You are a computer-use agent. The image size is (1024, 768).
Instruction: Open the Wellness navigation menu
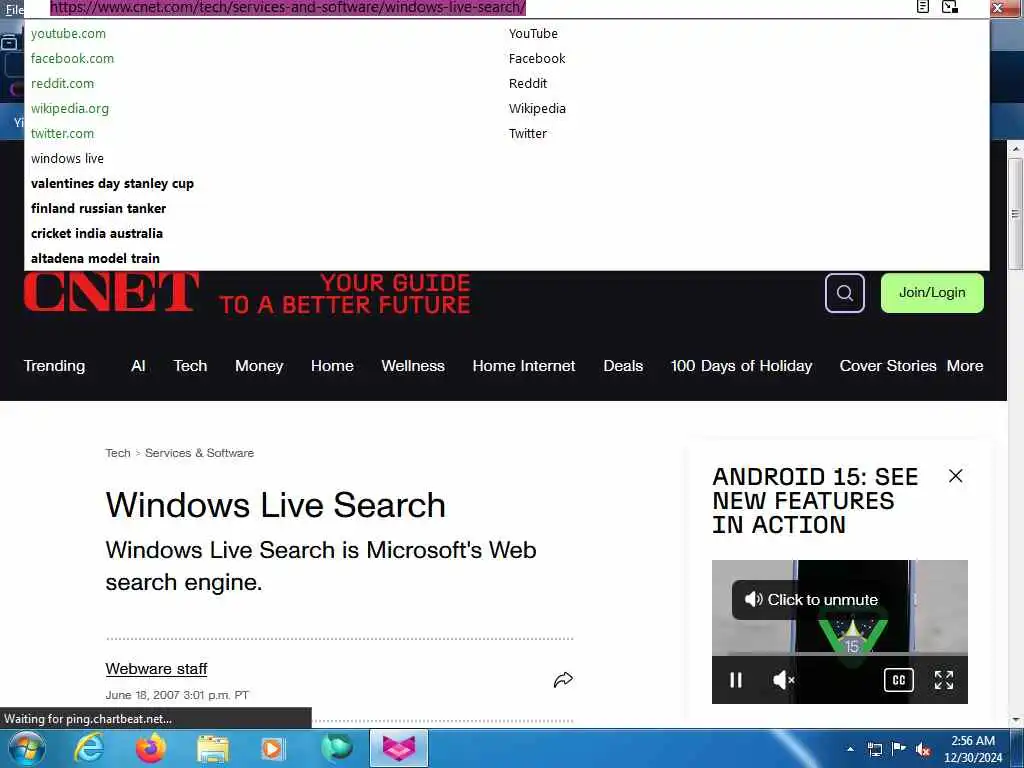tap(413, 366)
